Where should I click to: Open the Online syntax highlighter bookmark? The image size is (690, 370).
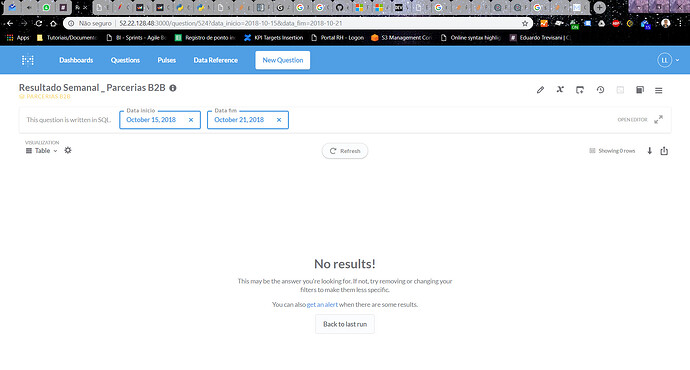click(x=471, y=38)
